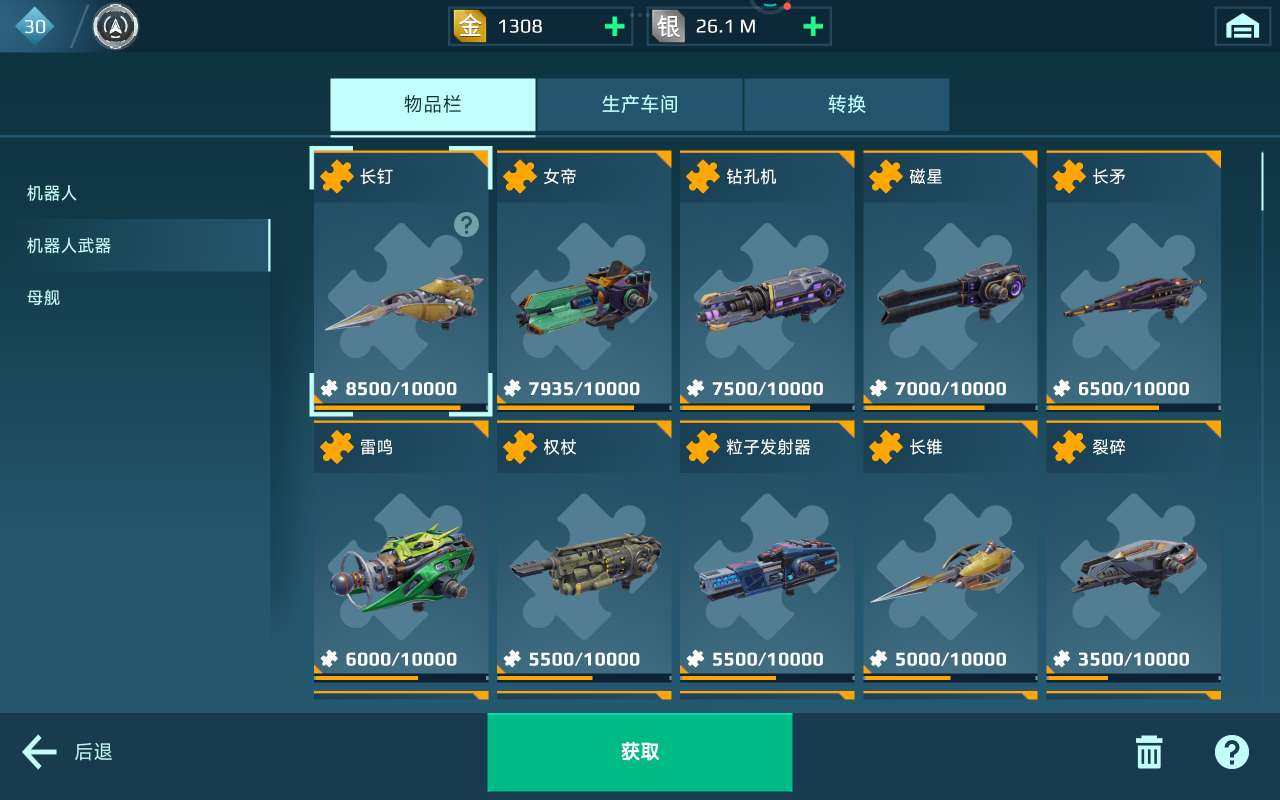Image resolution: width=1280 pixels, height=800 pixels.
Task: Click the hangar home icon
Action: tap(1242, 27)
